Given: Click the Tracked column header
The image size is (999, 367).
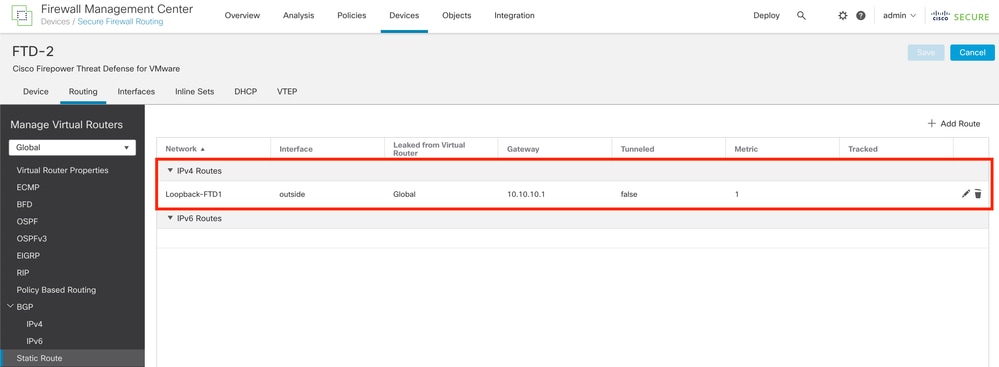Looking at the screenshot, I should [x=863, y=149].
